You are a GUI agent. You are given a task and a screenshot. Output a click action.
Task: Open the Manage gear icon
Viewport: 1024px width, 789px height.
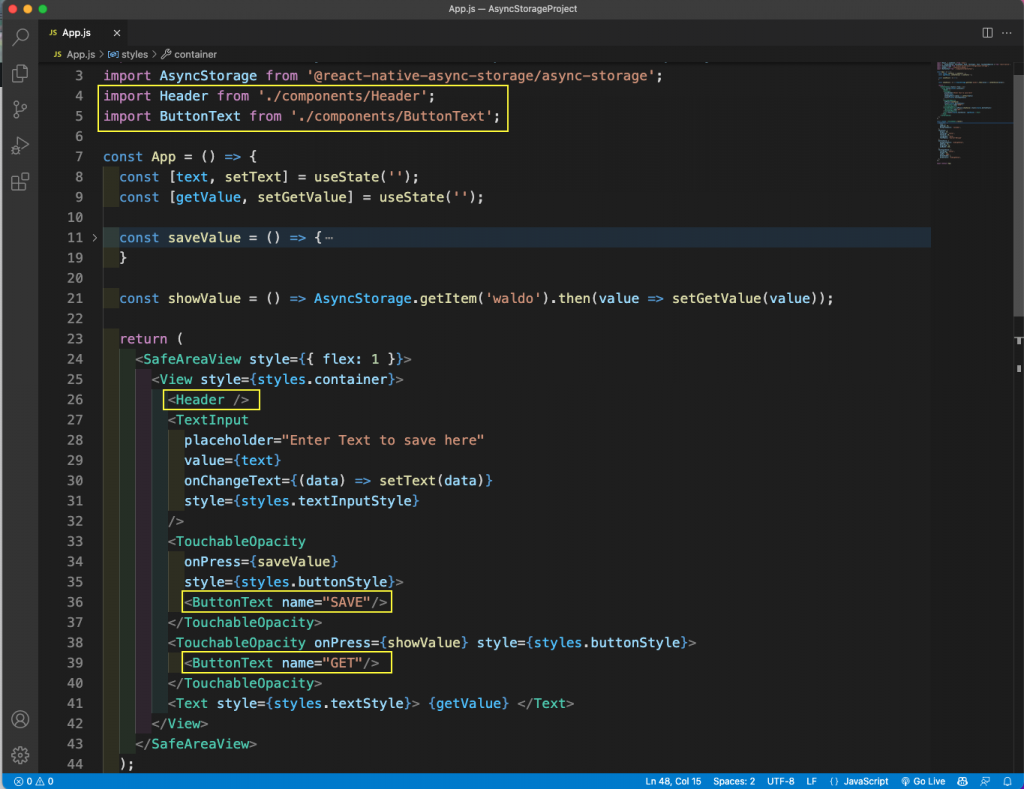20,754
